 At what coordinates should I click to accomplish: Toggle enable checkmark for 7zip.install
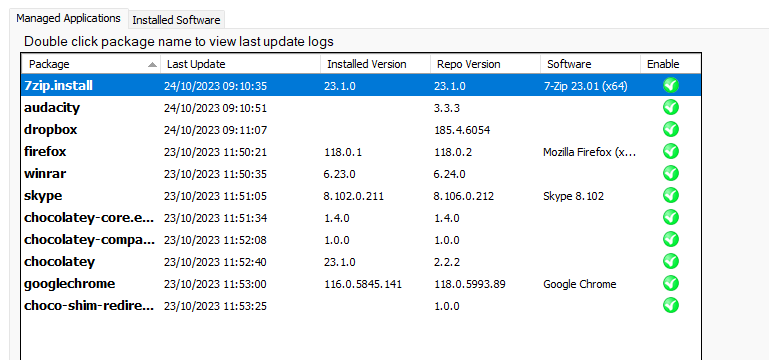point(670,86)
